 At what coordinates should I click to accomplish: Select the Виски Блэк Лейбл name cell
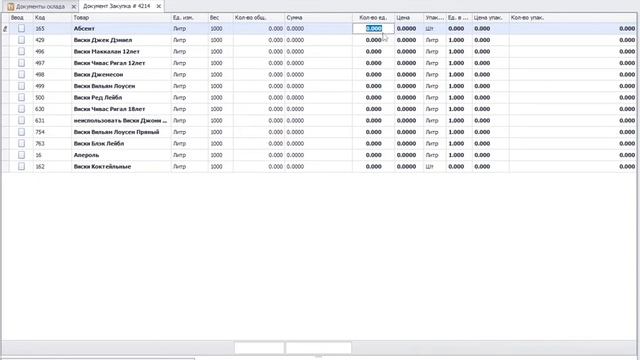pos(122,143)
